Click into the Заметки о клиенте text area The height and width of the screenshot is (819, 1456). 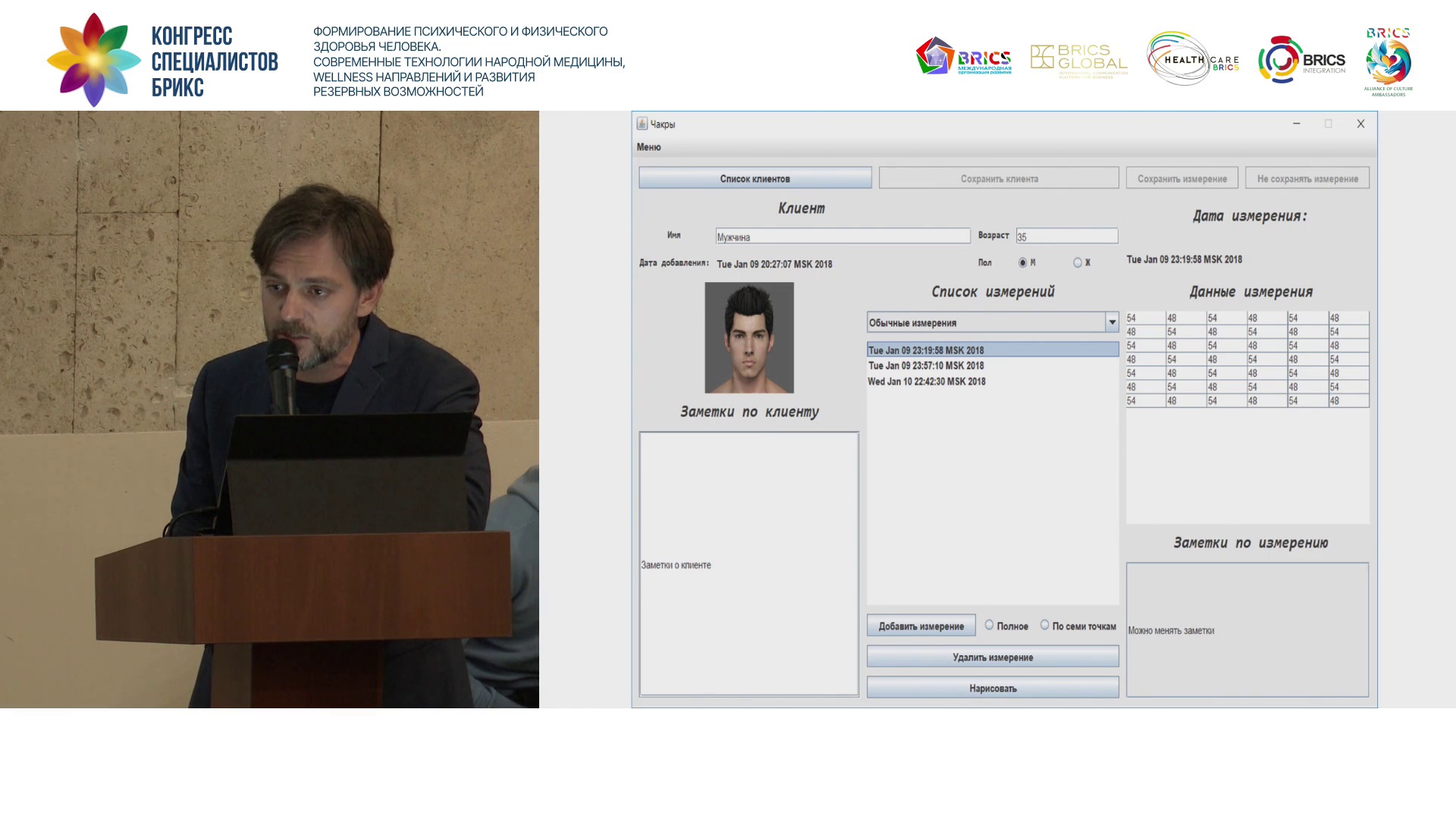pyautogui.click(x=749, y=564)
